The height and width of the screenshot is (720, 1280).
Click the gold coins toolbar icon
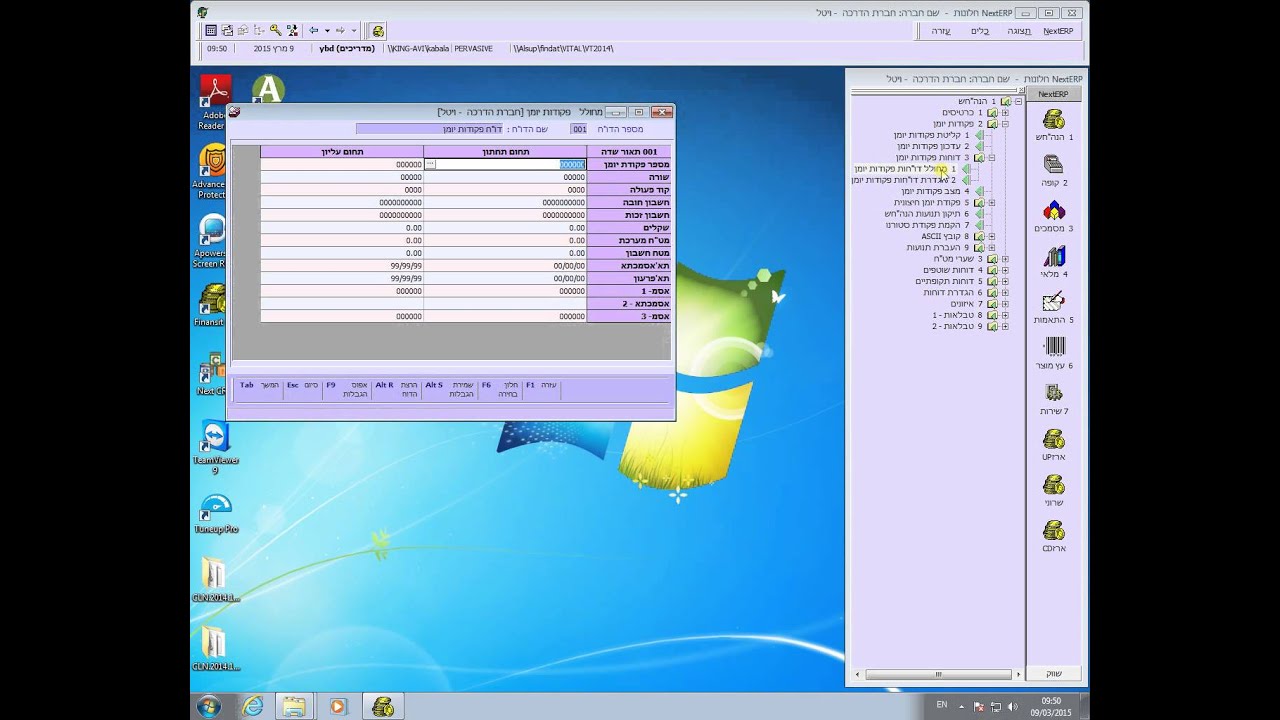[x=378, y=31]
